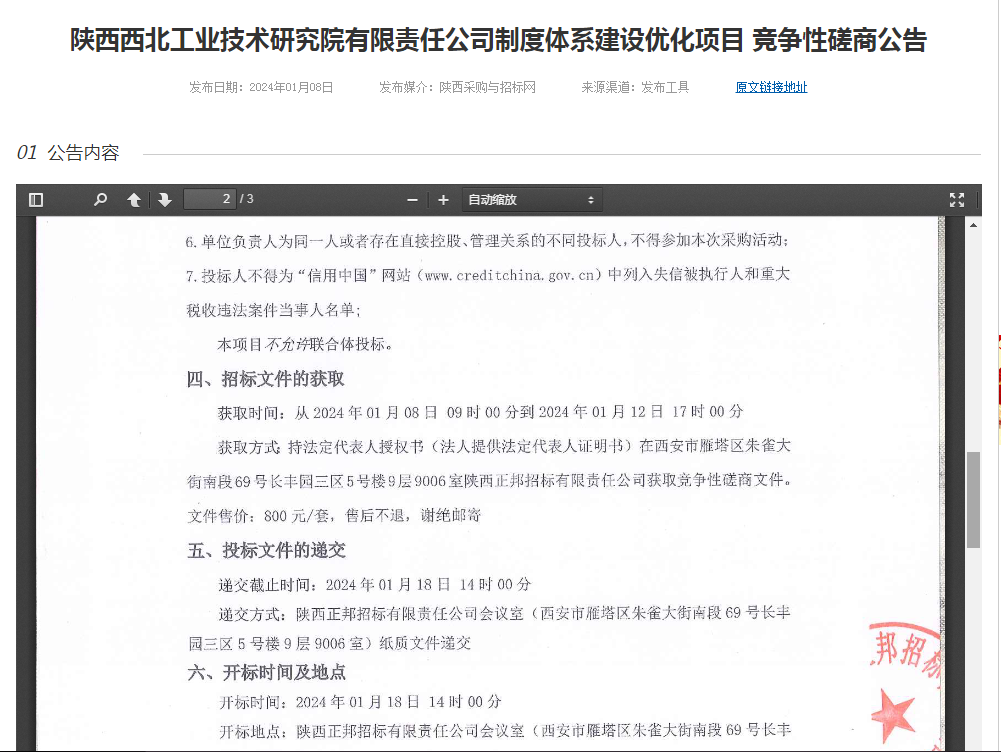Image resolution: width=1001 pixels, height=752 pixels.
Task: Click heading 五、投标文件的递交
Action: 266,550
